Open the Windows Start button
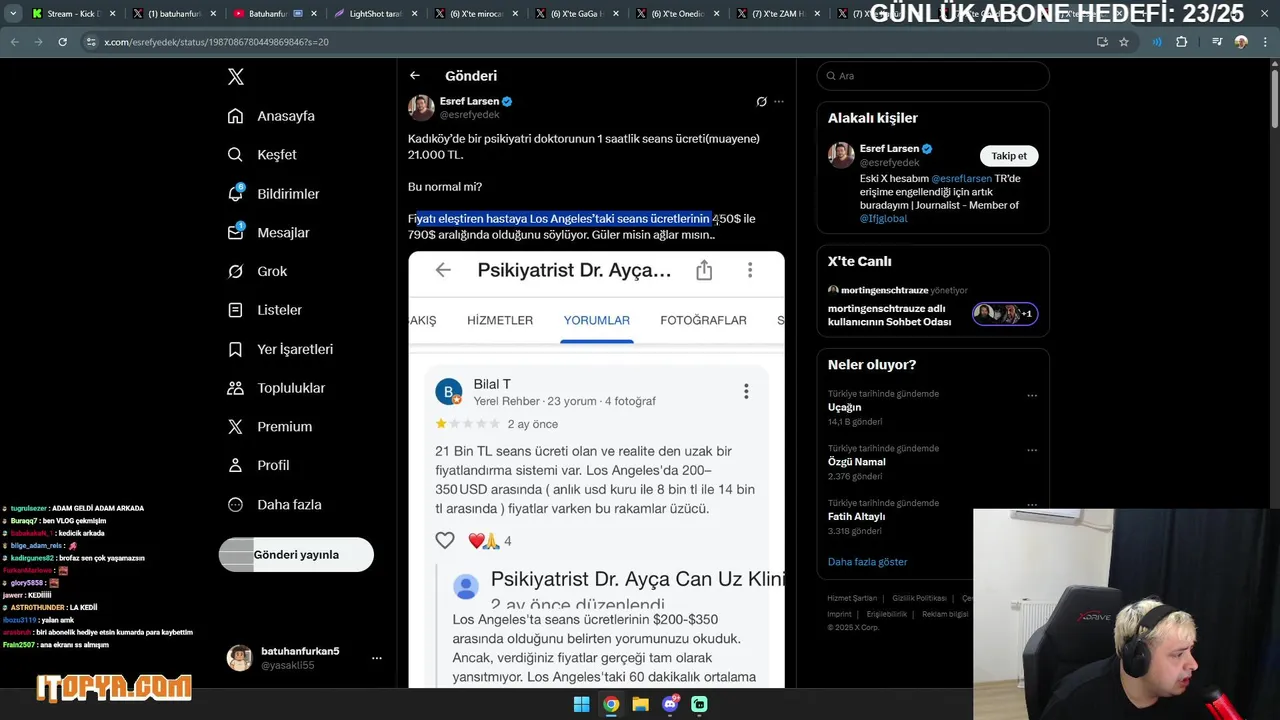Screen dimensions: 1280x720 point(581,704)
